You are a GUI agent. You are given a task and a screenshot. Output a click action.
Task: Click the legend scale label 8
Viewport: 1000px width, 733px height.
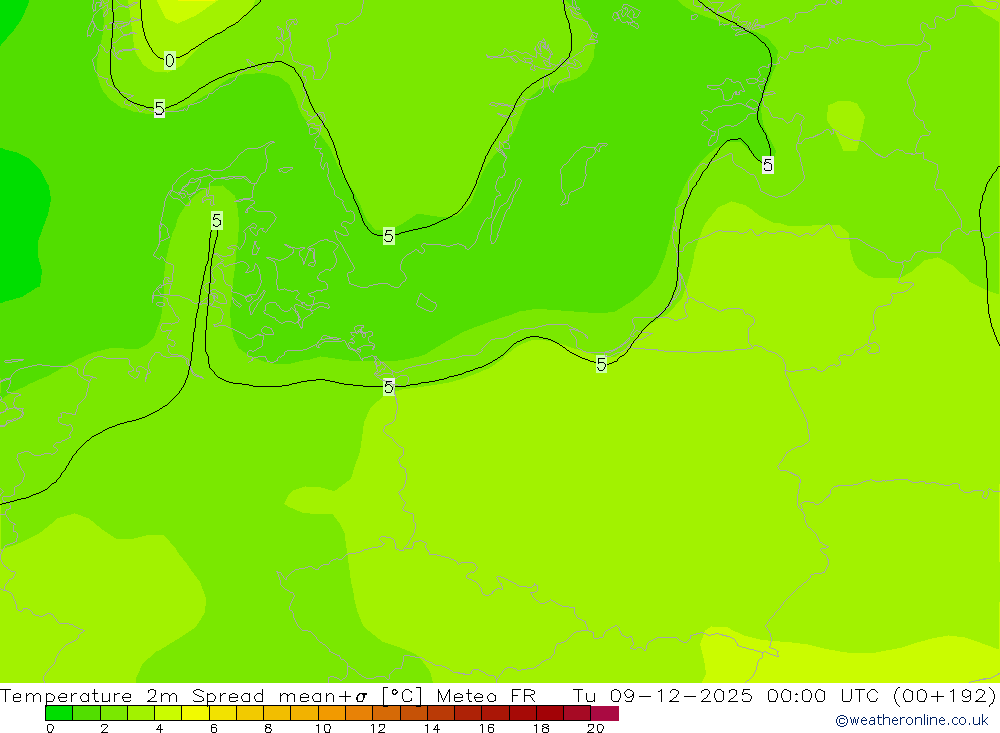point(268,728)
